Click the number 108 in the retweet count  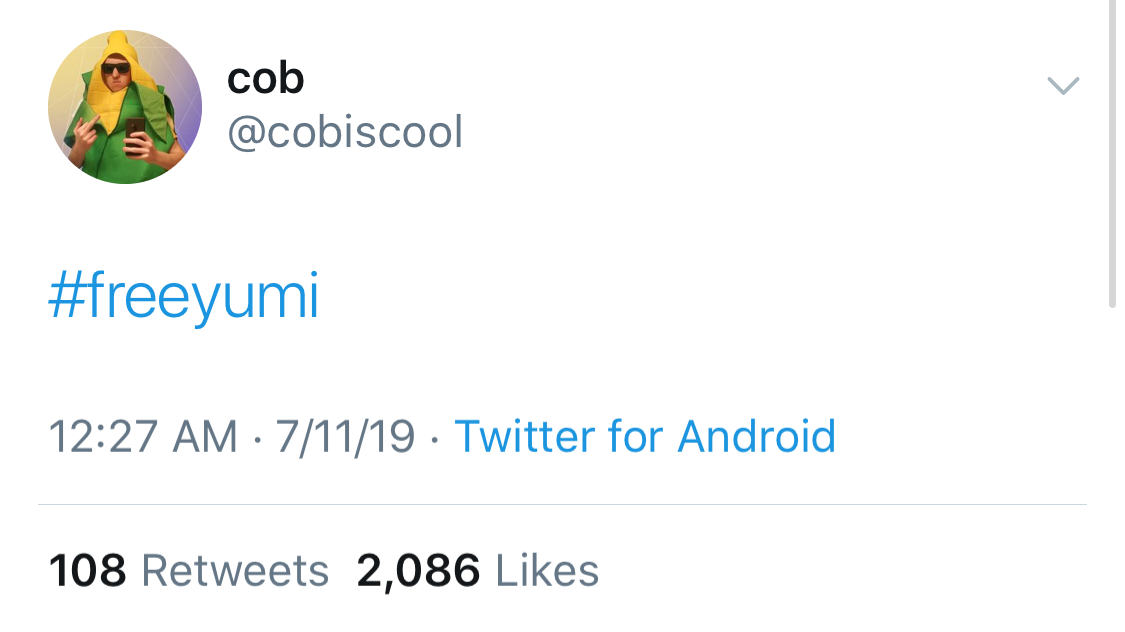pyautogui.click(x=87, y=571)
